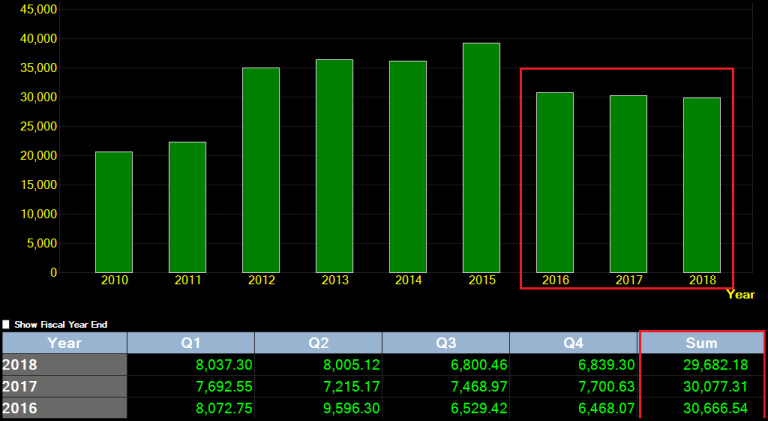Click the 2010 bar in the chart
This screenshot has width=768, height=421.
point(114,212)
